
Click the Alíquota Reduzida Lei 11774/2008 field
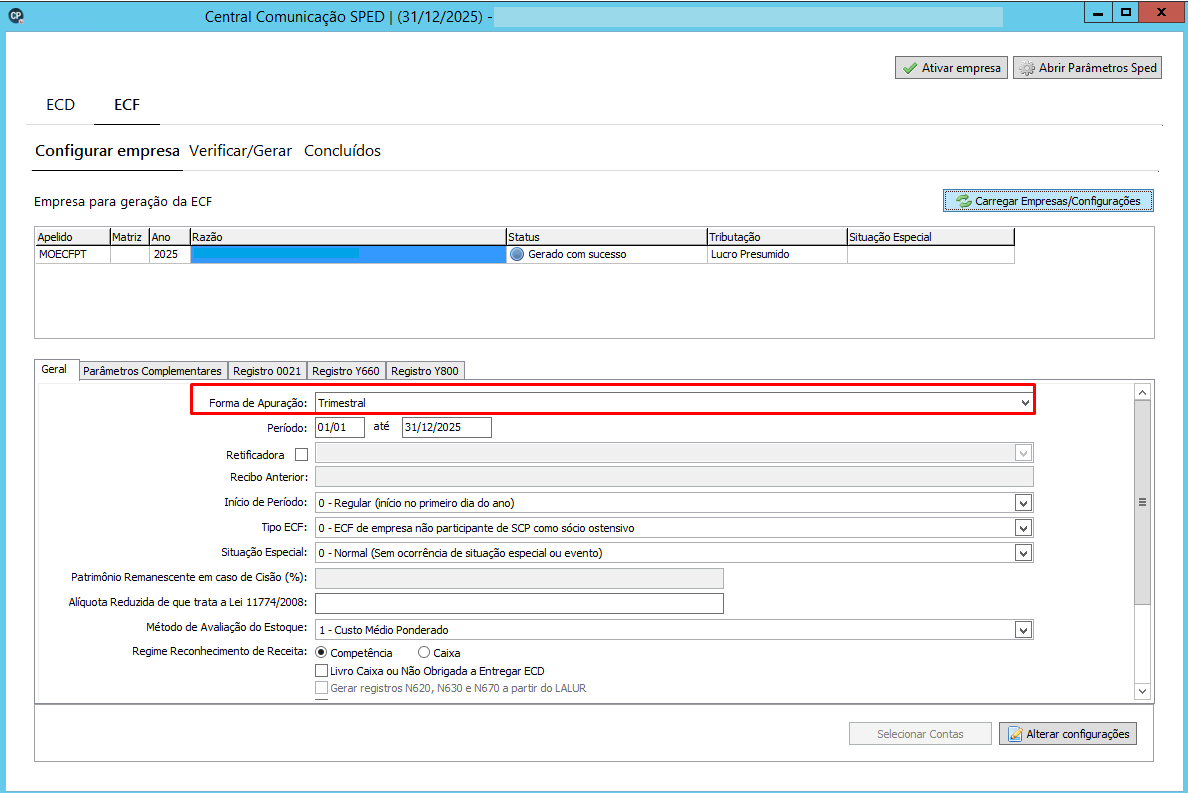pyautogui.click(x=519, y=603)
